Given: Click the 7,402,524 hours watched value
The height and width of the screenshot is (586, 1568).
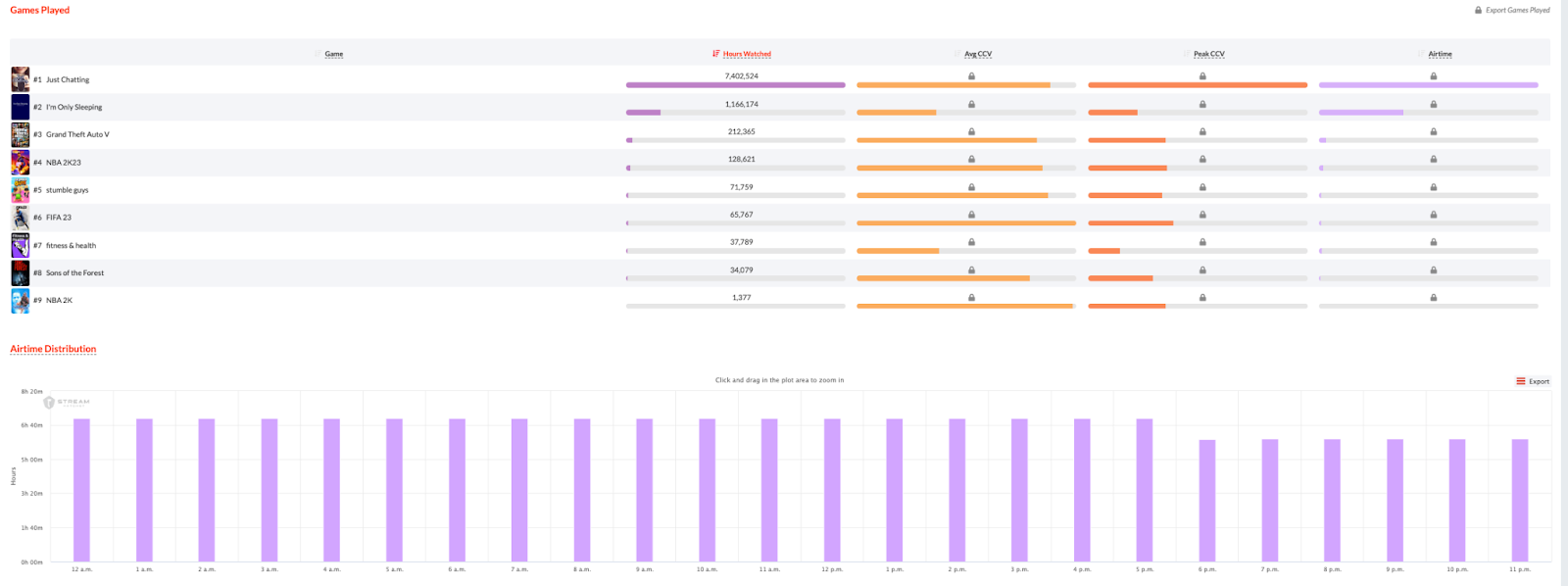Looking at the screenshot, I should point(742,75).
